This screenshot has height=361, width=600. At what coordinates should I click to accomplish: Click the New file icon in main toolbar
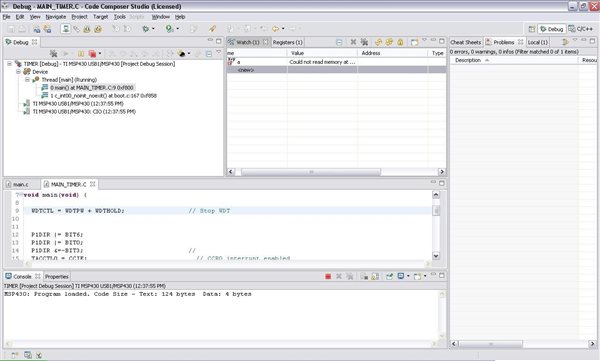click(x=11, y=29)
